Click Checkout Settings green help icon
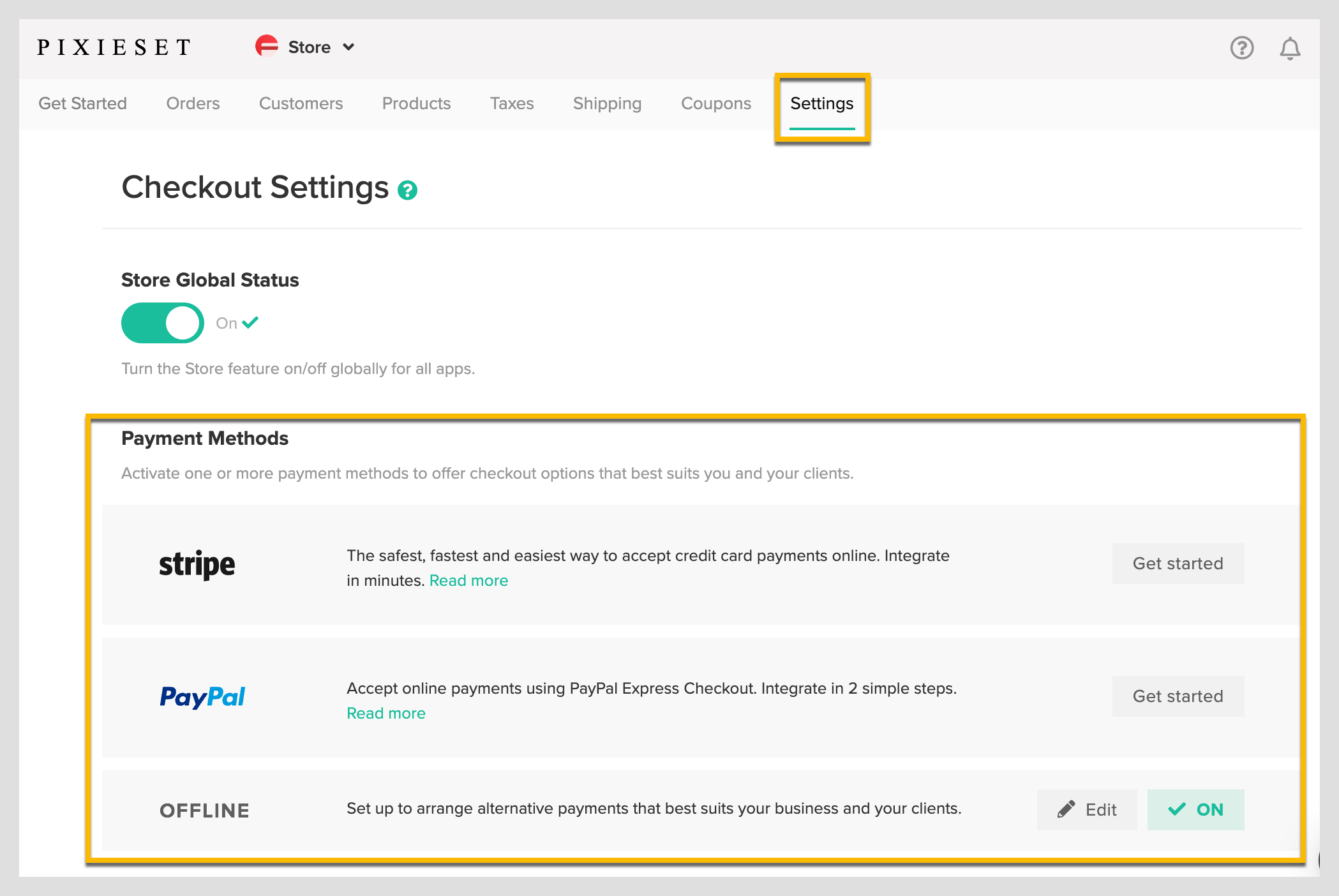 (x=407, y=190)
